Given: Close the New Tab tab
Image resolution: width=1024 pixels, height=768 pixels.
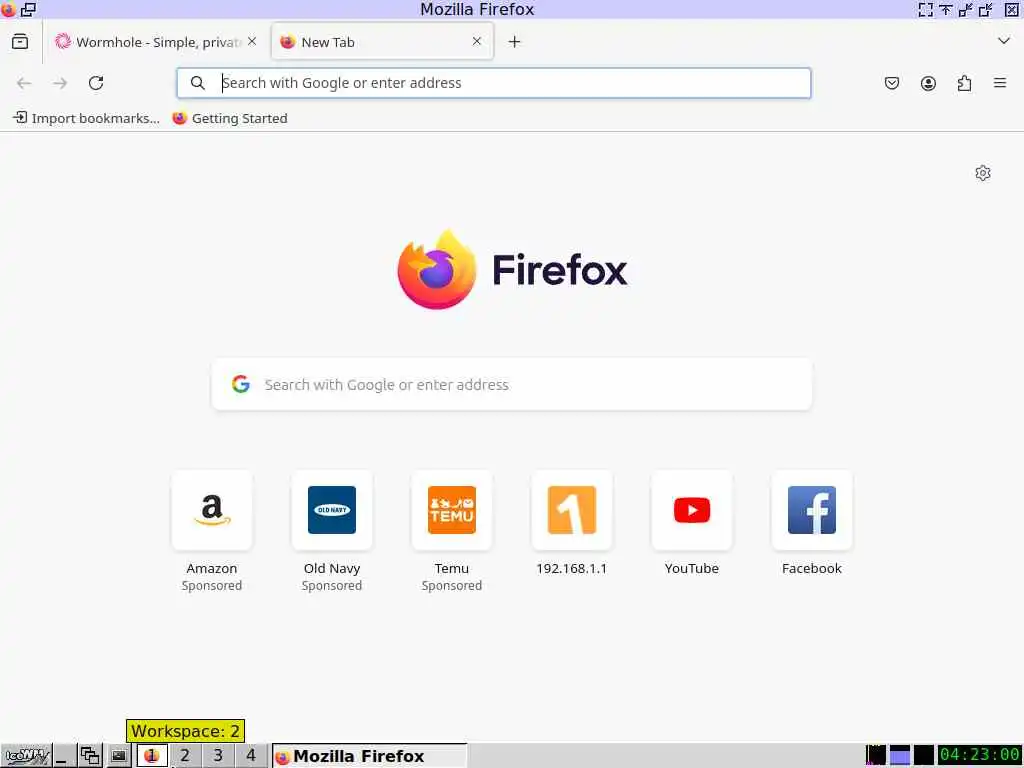Looking at the screenshot, I should pos(477,41).
